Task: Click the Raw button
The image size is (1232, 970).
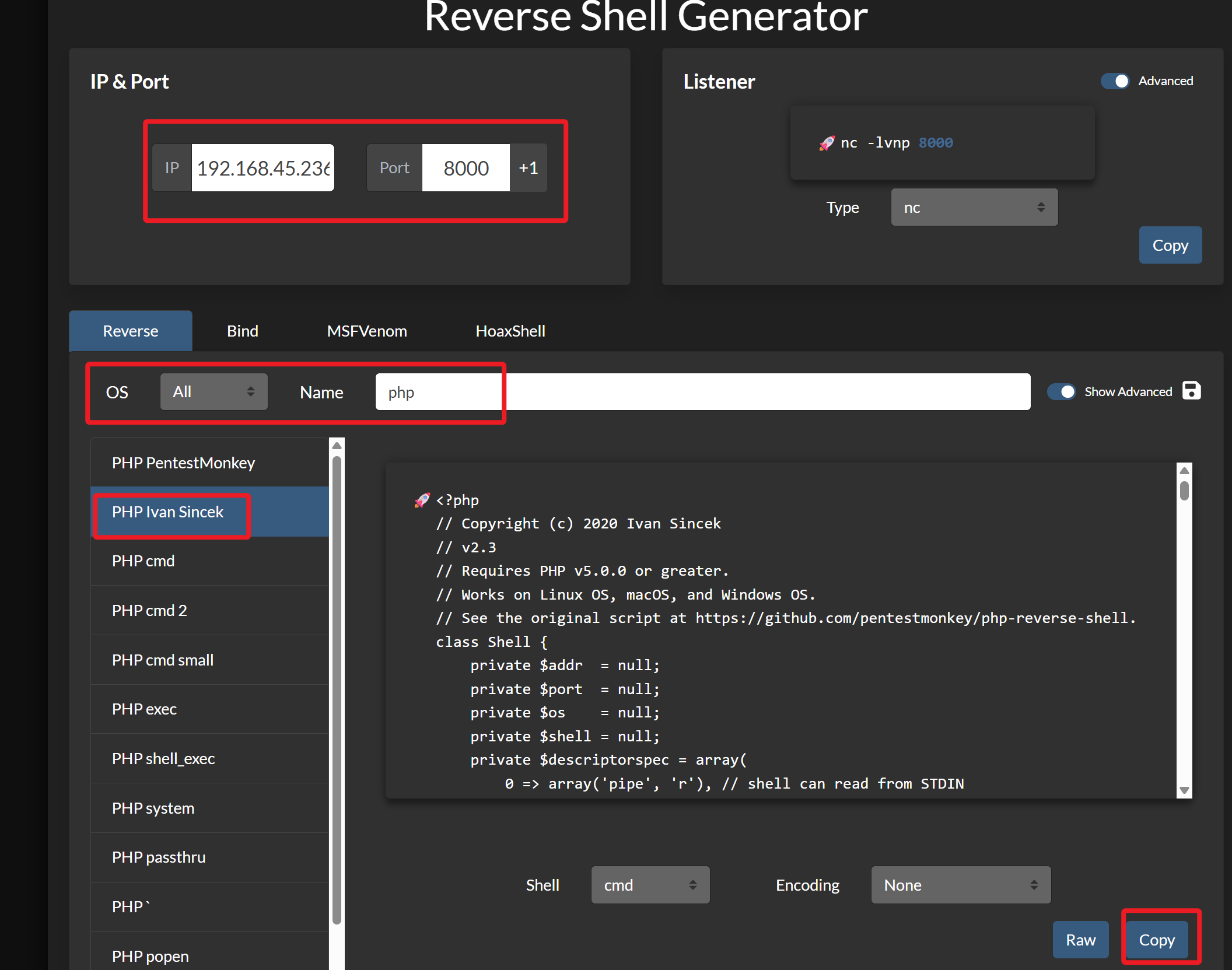Action: tap(1080, 940)
